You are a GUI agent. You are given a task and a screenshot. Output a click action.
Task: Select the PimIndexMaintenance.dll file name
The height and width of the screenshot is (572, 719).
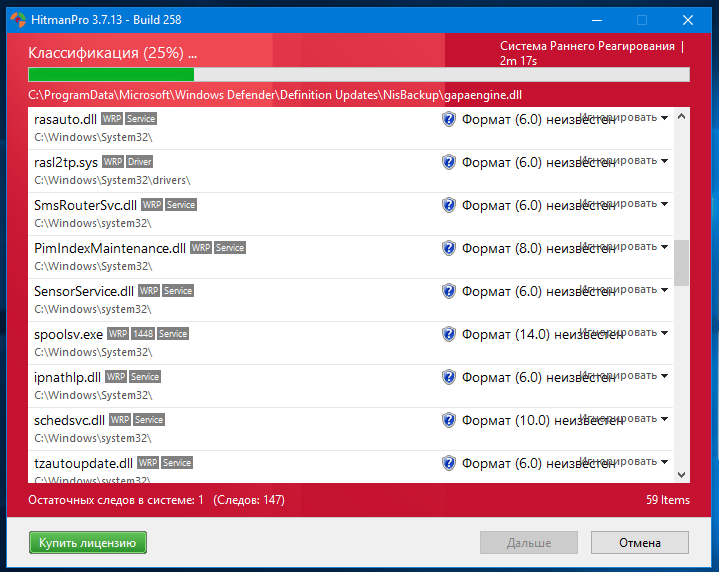tap(110, 248)
